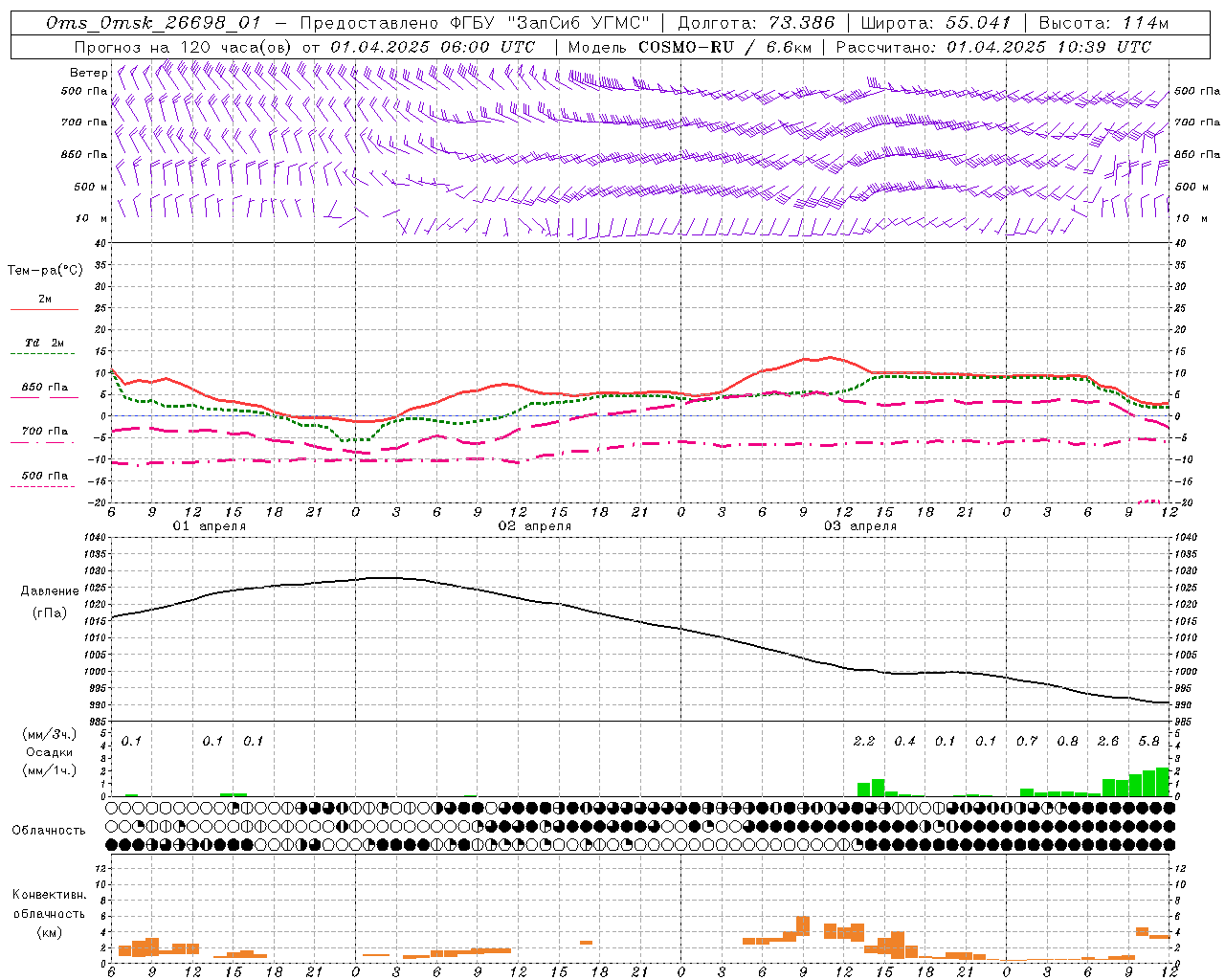Click the latitude value Широта: 55.041
This screenshot has width=1225, height=980.
936,23
